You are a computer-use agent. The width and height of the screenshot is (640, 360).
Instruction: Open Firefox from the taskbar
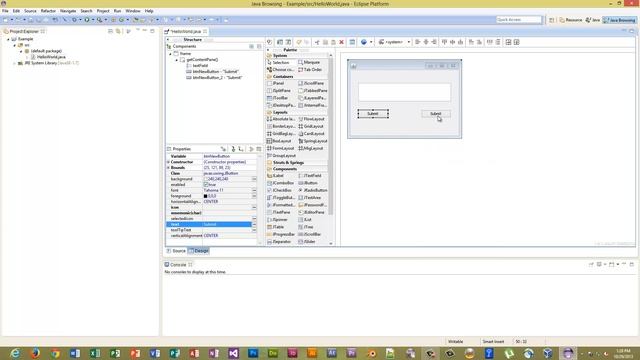click(x=35, y=353)
